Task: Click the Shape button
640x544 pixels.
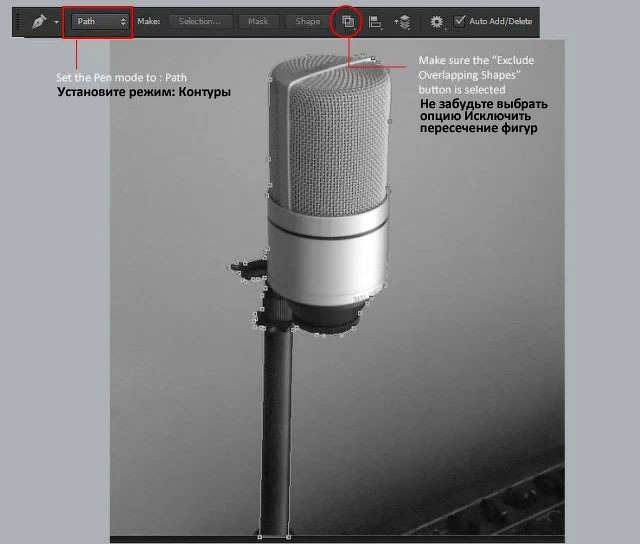Action: [307, 21]
